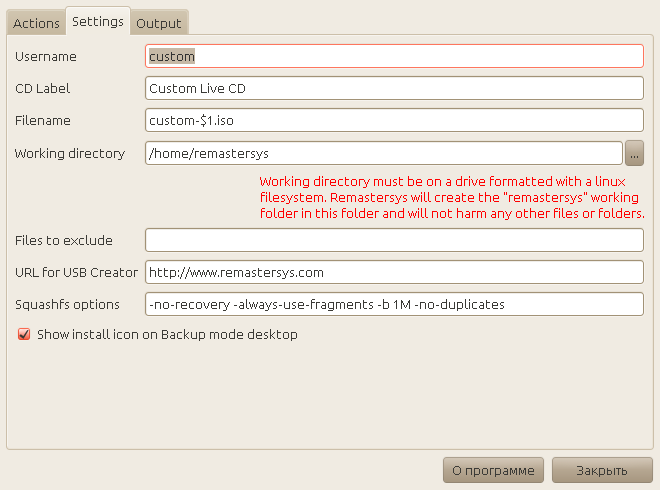The height and width of the screenshot is (490, 660).
Task: Click the "Files to exclude" label
Action: click(63, 240)
